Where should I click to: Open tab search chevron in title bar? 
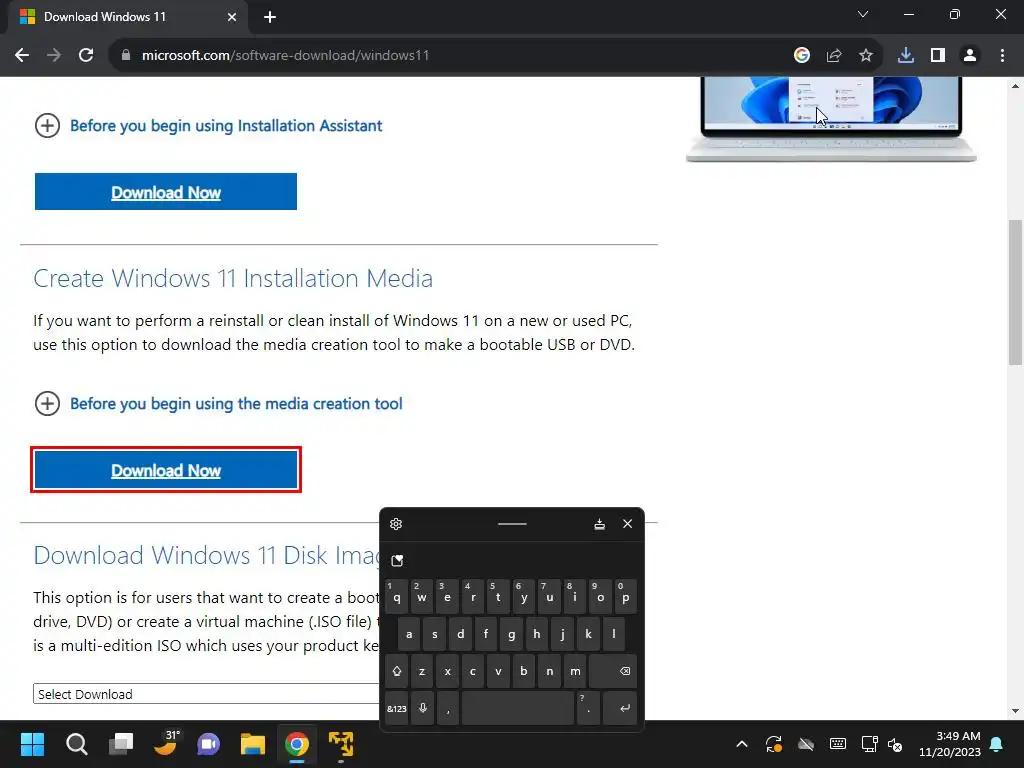pyautogui.click(x=863, y=14)
